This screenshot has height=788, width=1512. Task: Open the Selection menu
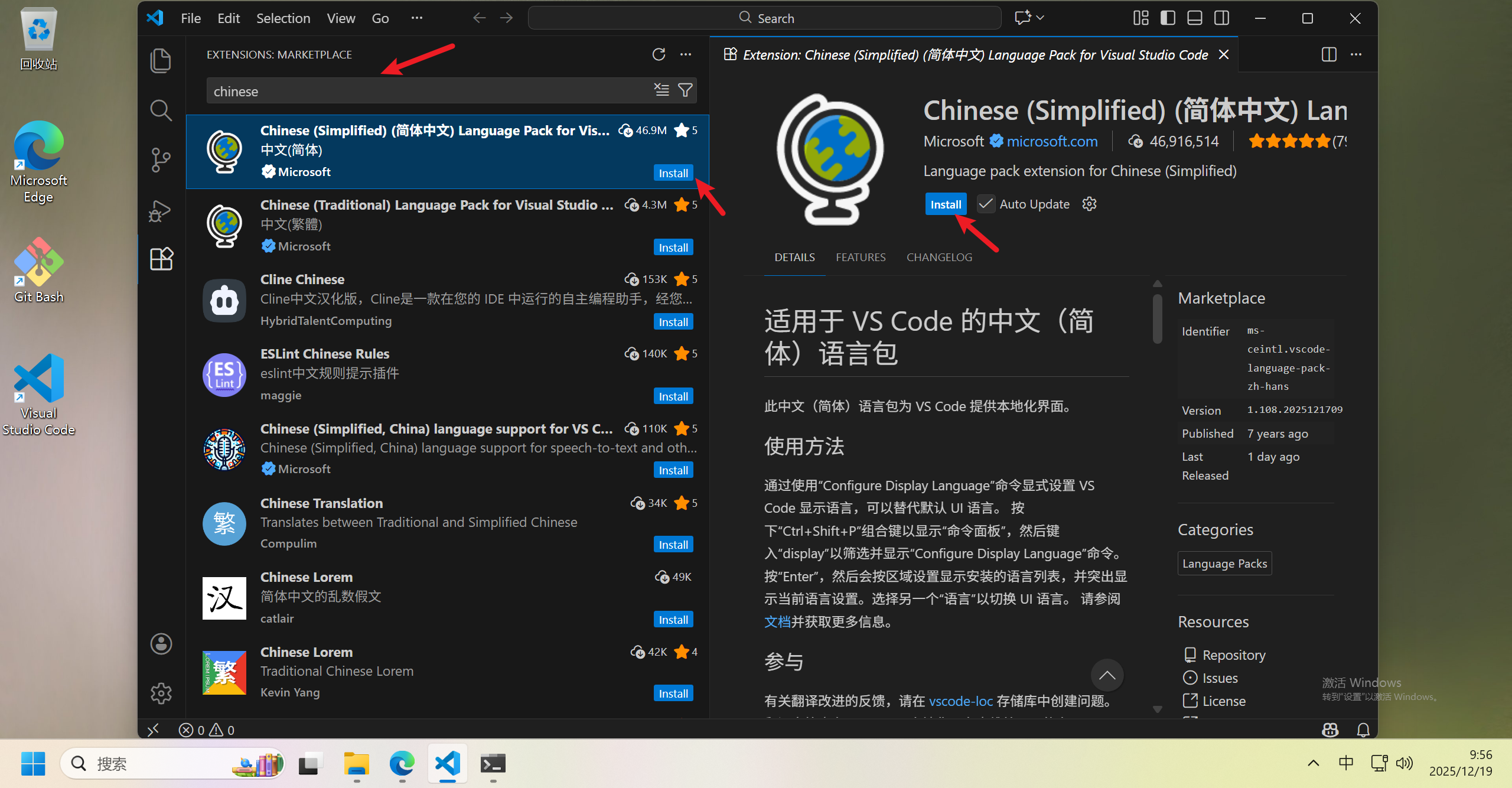(283, 18)
